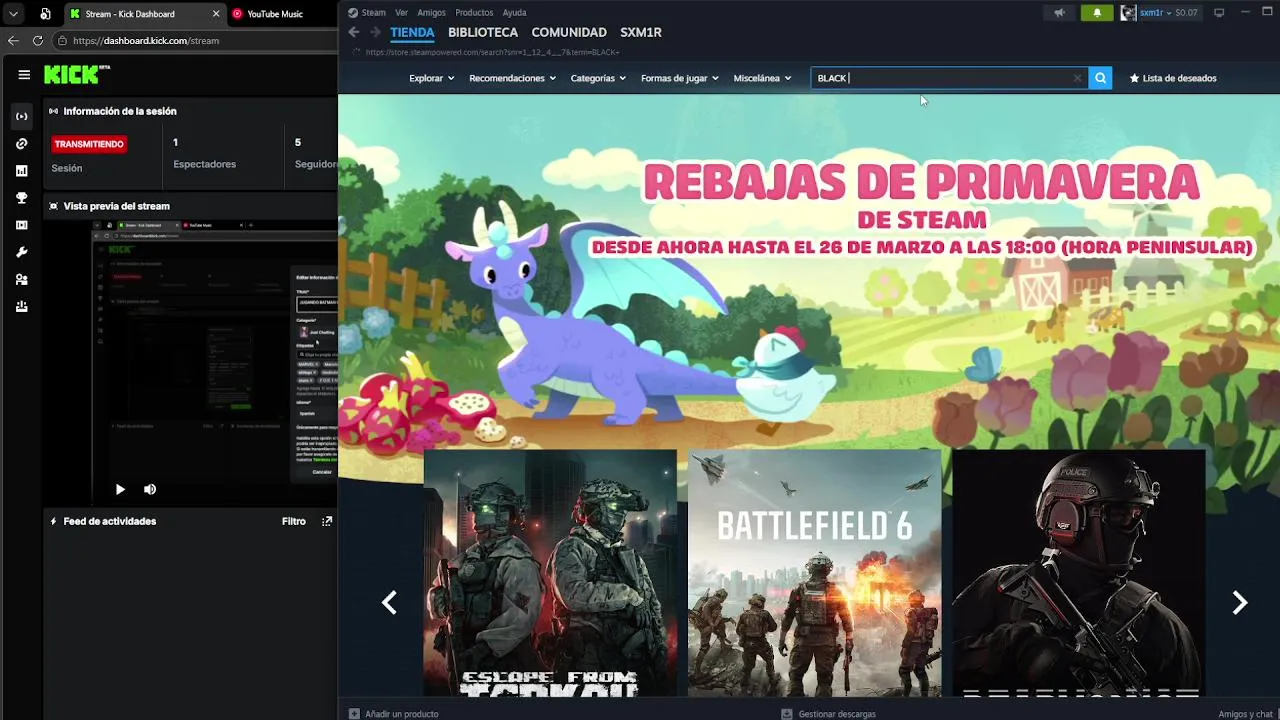Open the browser tab list dropdown
This screenshot has width=1280, height=720.
[13, 14]
